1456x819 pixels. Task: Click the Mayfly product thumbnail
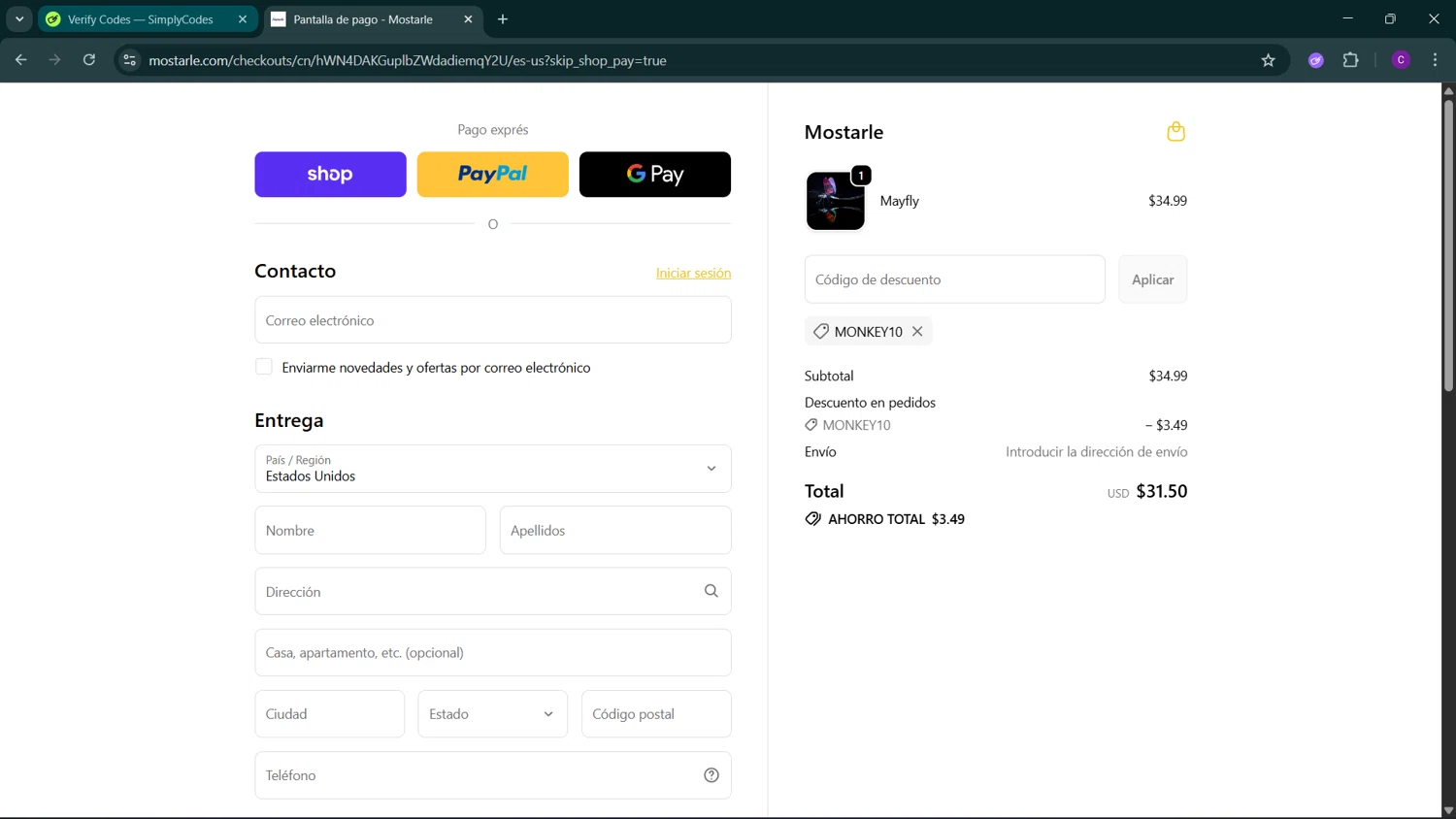[x=836, y=201]
